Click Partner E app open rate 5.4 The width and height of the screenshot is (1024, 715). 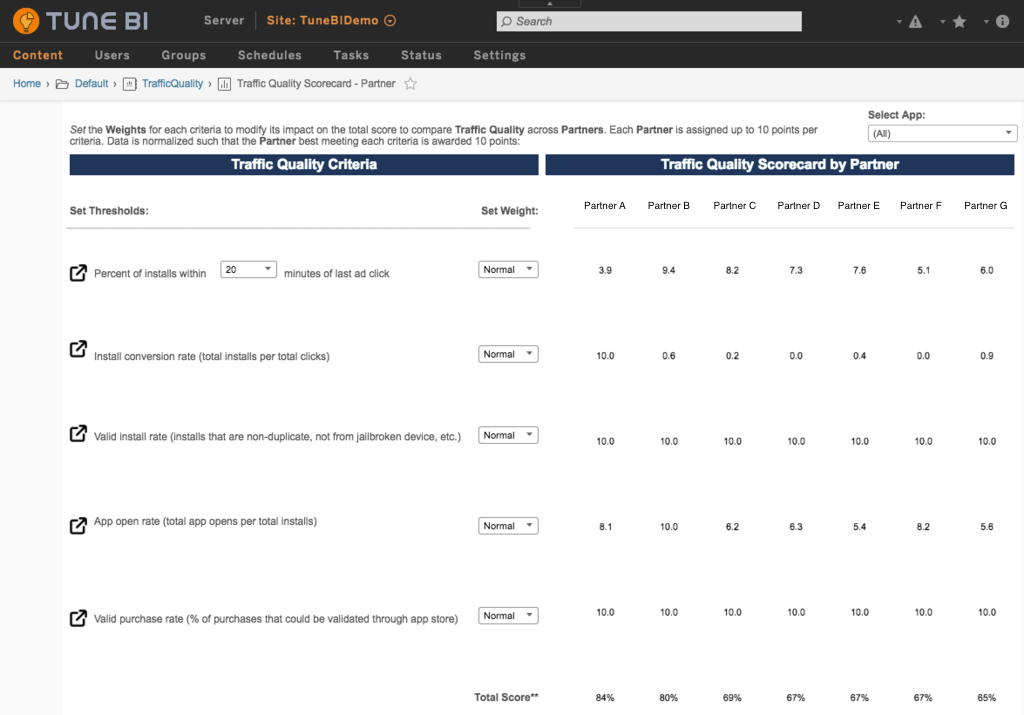[x=859, y=527]
